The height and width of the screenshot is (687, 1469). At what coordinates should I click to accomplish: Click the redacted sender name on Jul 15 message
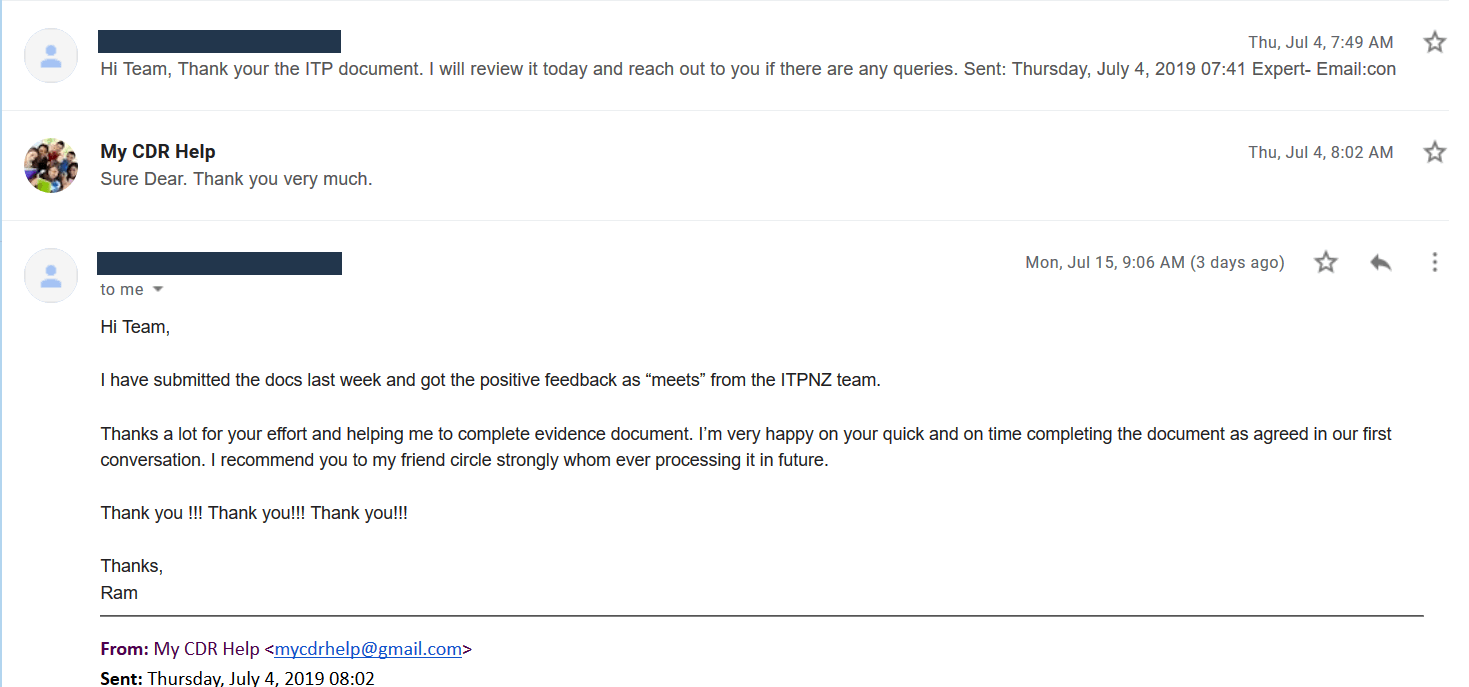coord(219,263)
